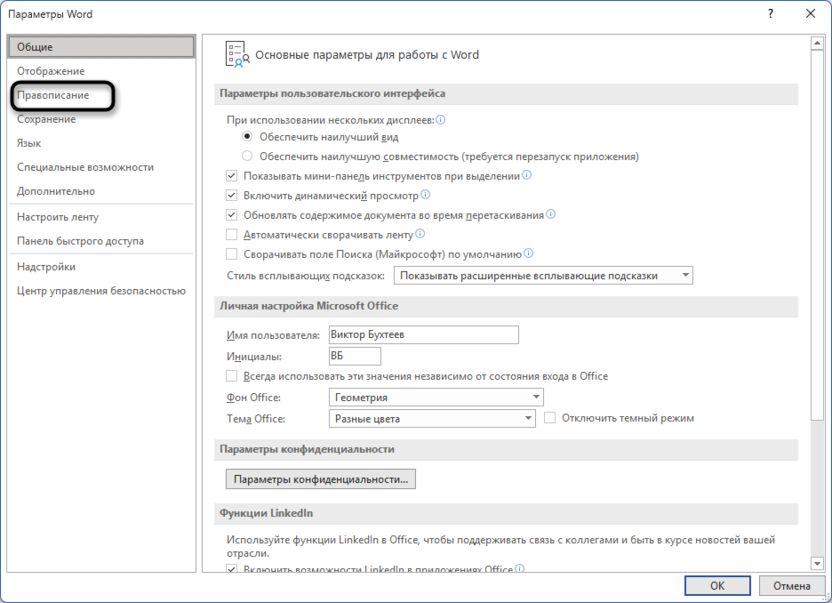The width and height of the screenshot is (832, 603).
Task: Click the help question mark in the title bar
Action: [x=771, y=14]
